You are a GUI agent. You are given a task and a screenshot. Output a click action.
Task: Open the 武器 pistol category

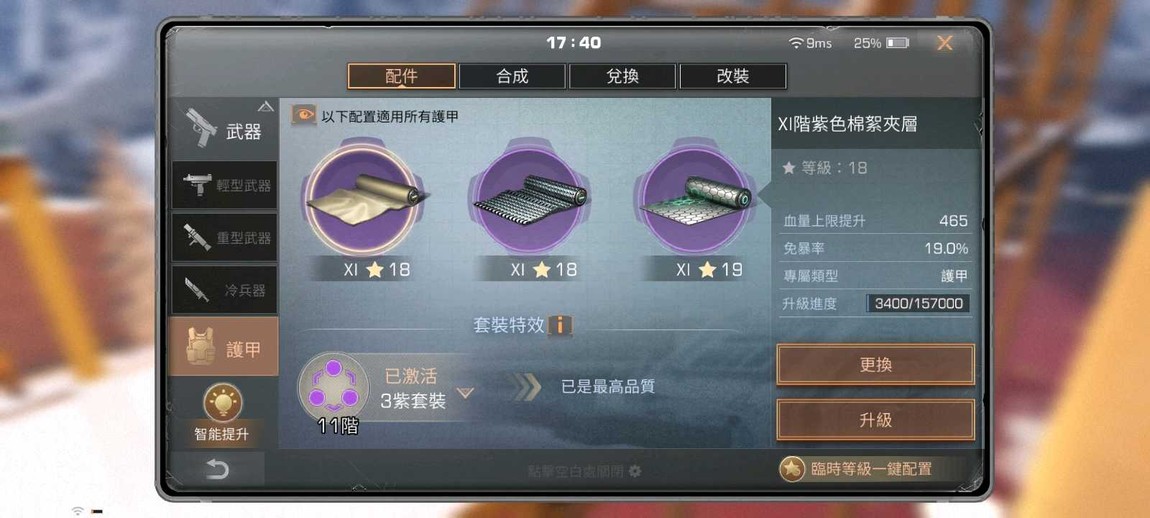223,130
